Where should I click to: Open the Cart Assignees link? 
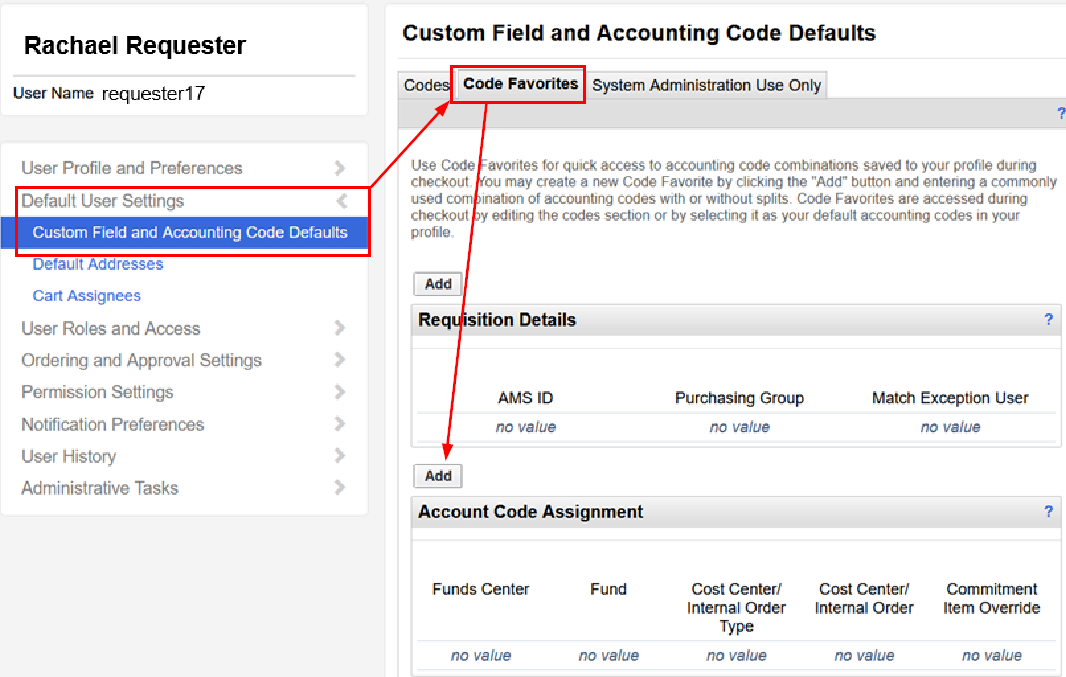pos(87,296)
